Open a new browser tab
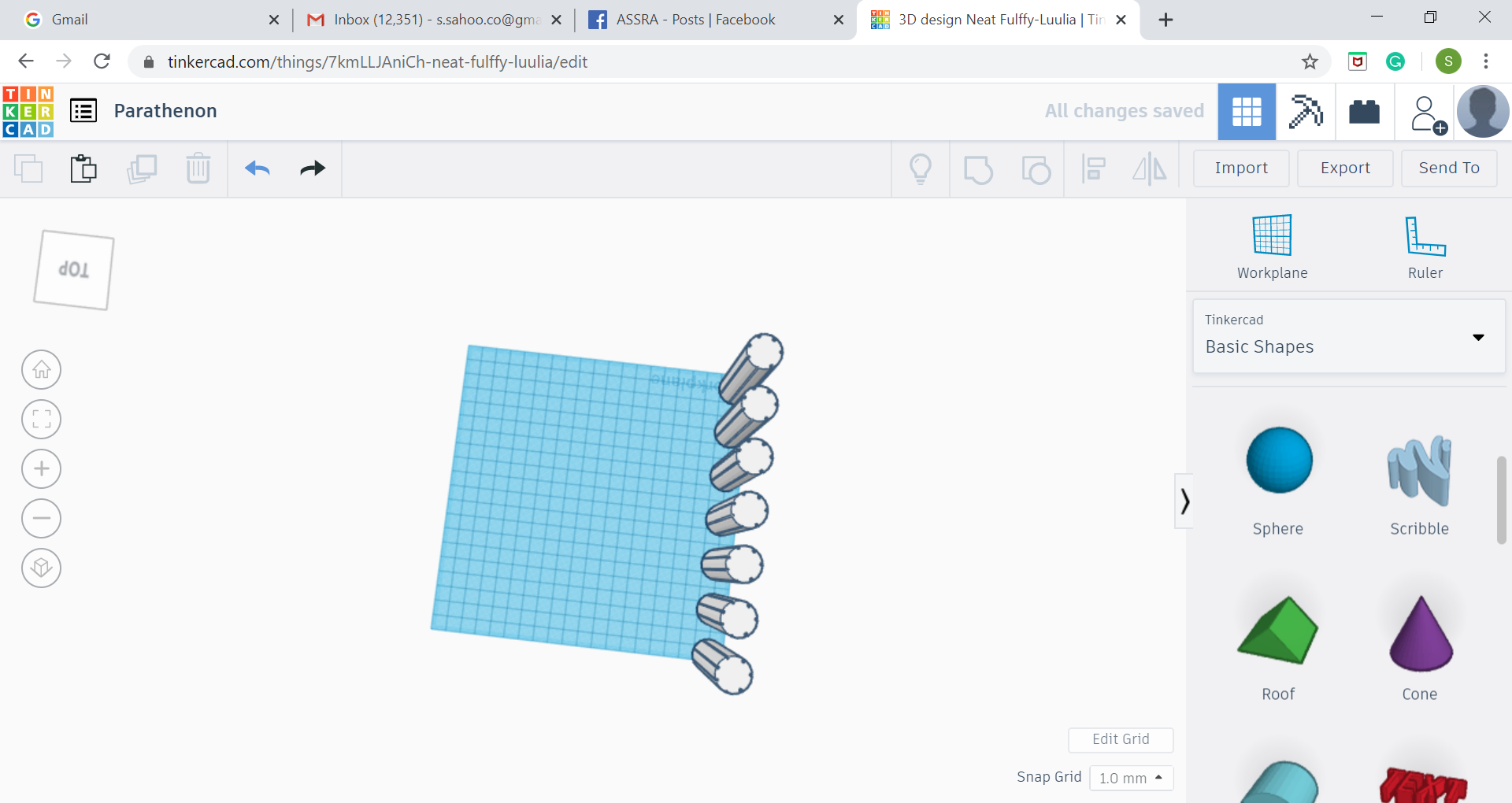 click(1166, 20)
